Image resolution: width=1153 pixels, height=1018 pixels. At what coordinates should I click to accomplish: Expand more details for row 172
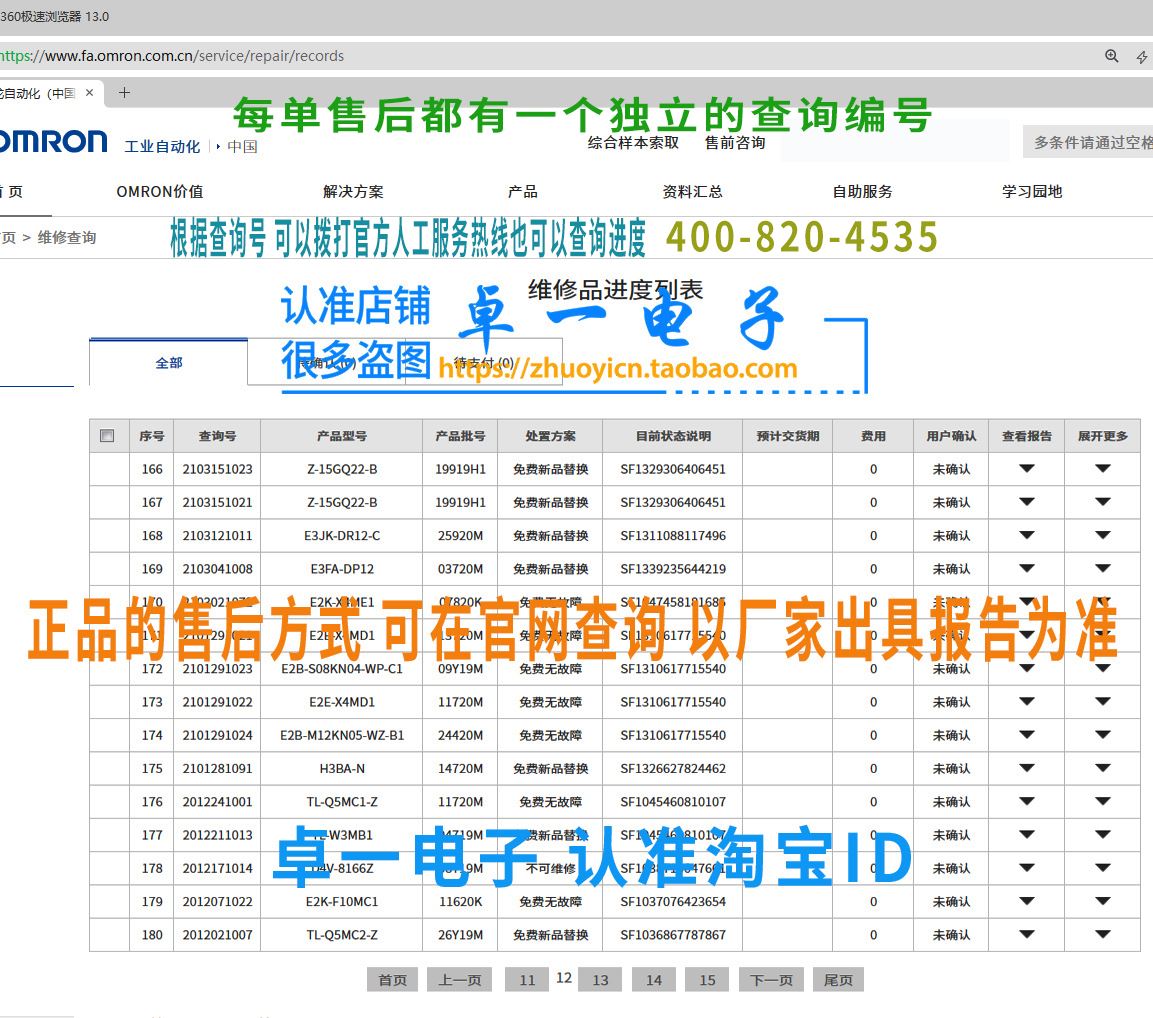pyautogui.click(x=1102, y=669)
